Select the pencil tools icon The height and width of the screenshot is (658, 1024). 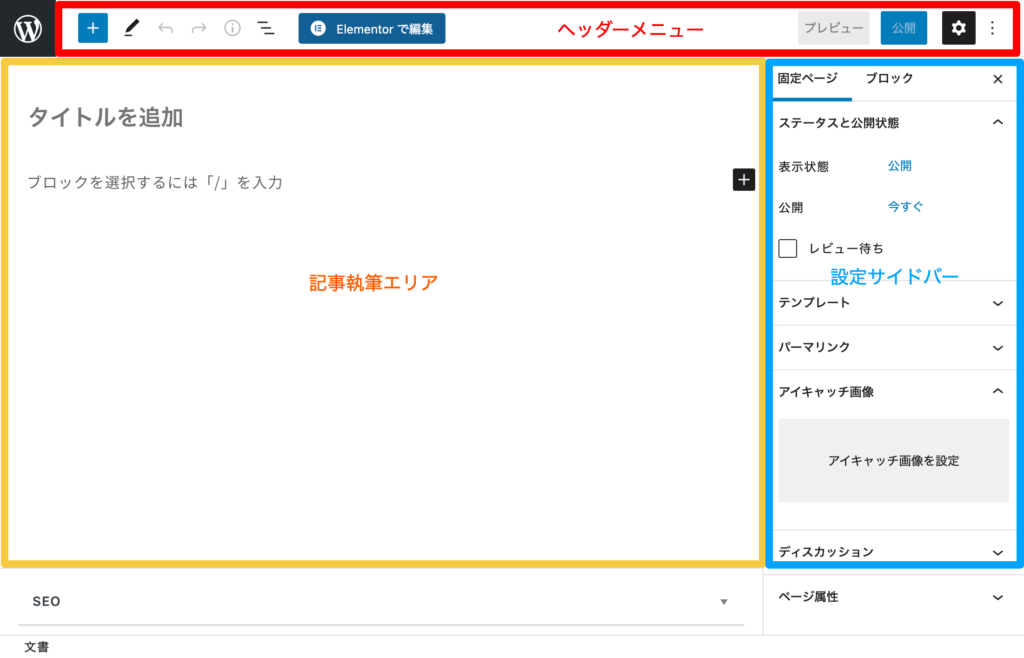tap(131, 28)
